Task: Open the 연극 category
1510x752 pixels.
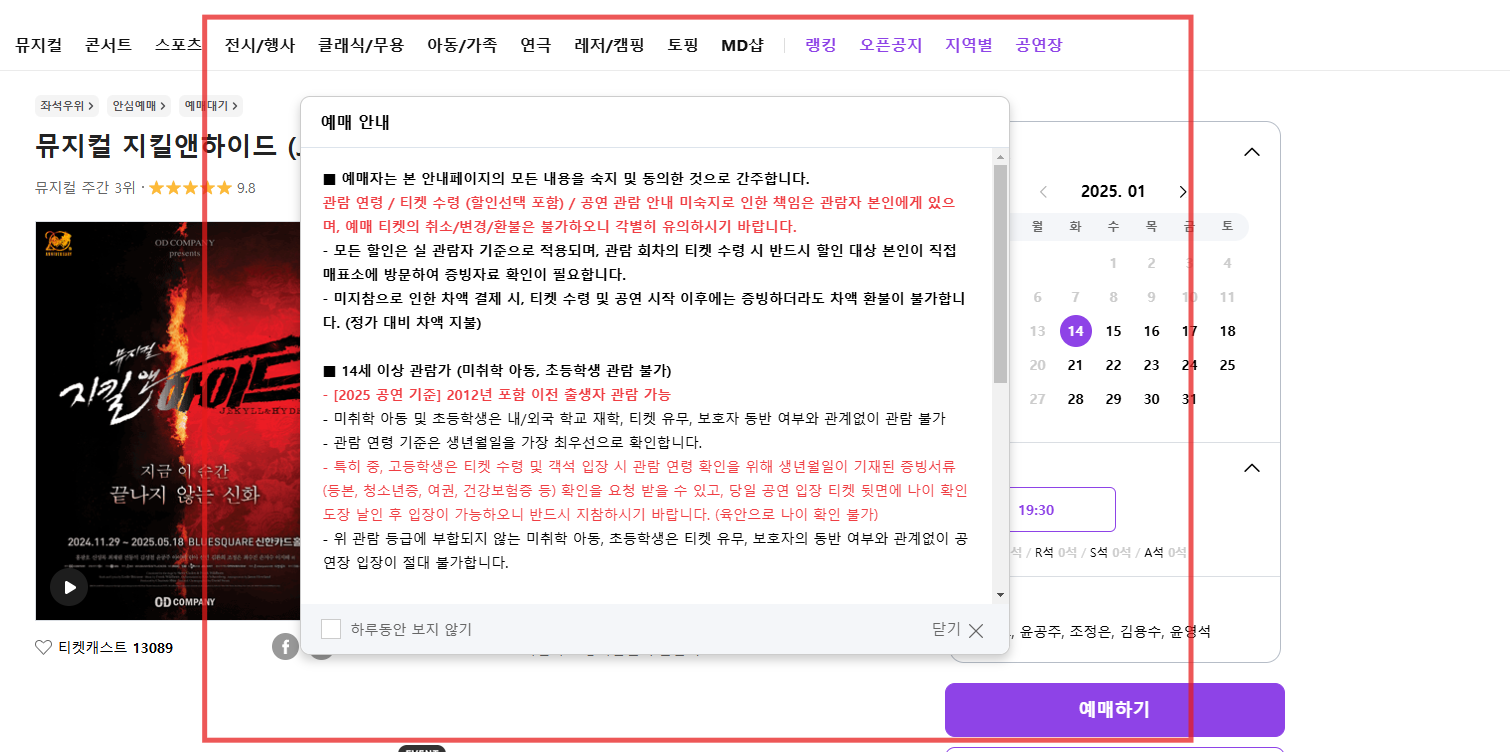Action: (536, 45)
